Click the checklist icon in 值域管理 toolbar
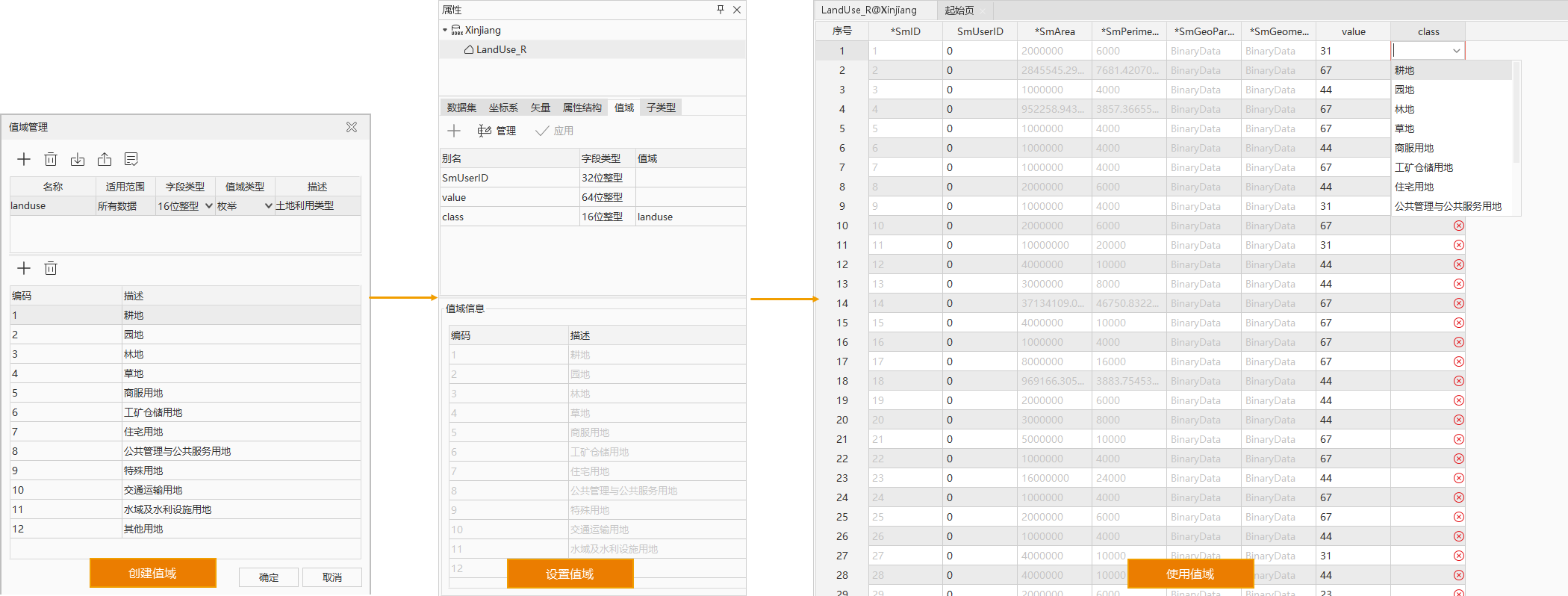The width and height of the screenshot is (1568, 596). (131, 159)
